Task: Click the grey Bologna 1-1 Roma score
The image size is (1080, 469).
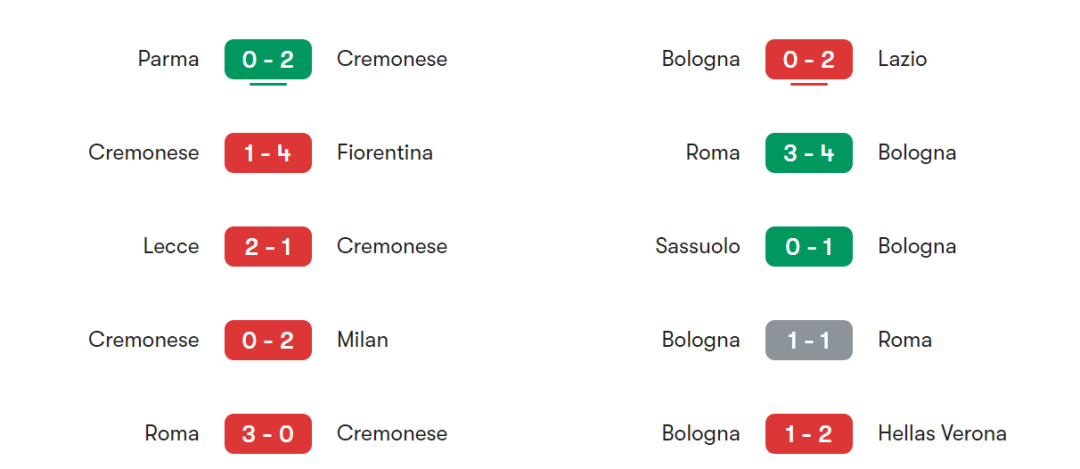Action: [x=809, y=340]
